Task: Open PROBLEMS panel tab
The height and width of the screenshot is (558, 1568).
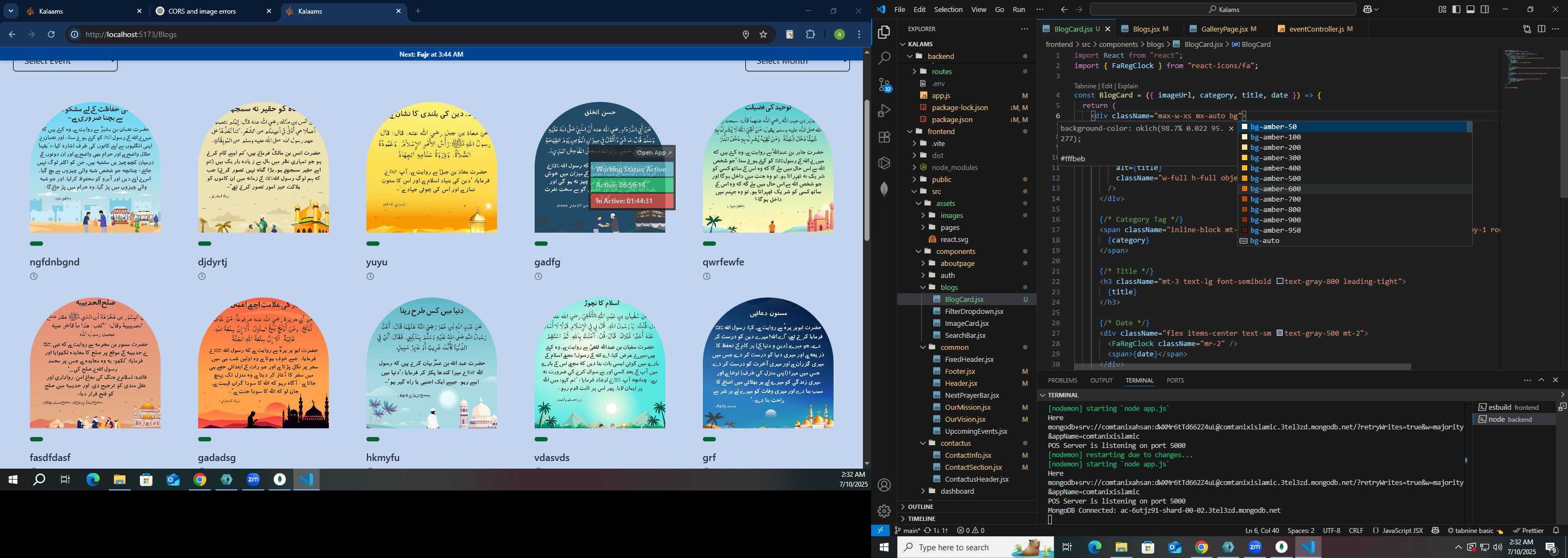Action: click(1062, 380)
